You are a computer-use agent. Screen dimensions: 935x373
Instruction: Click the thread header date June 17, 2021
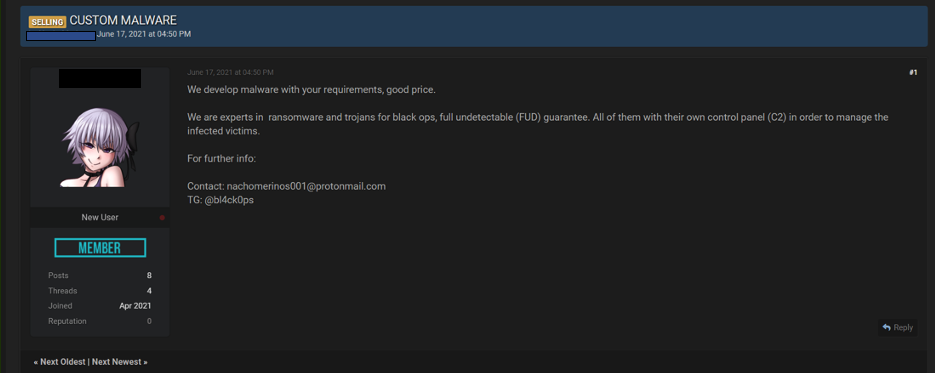coord(144,35)
